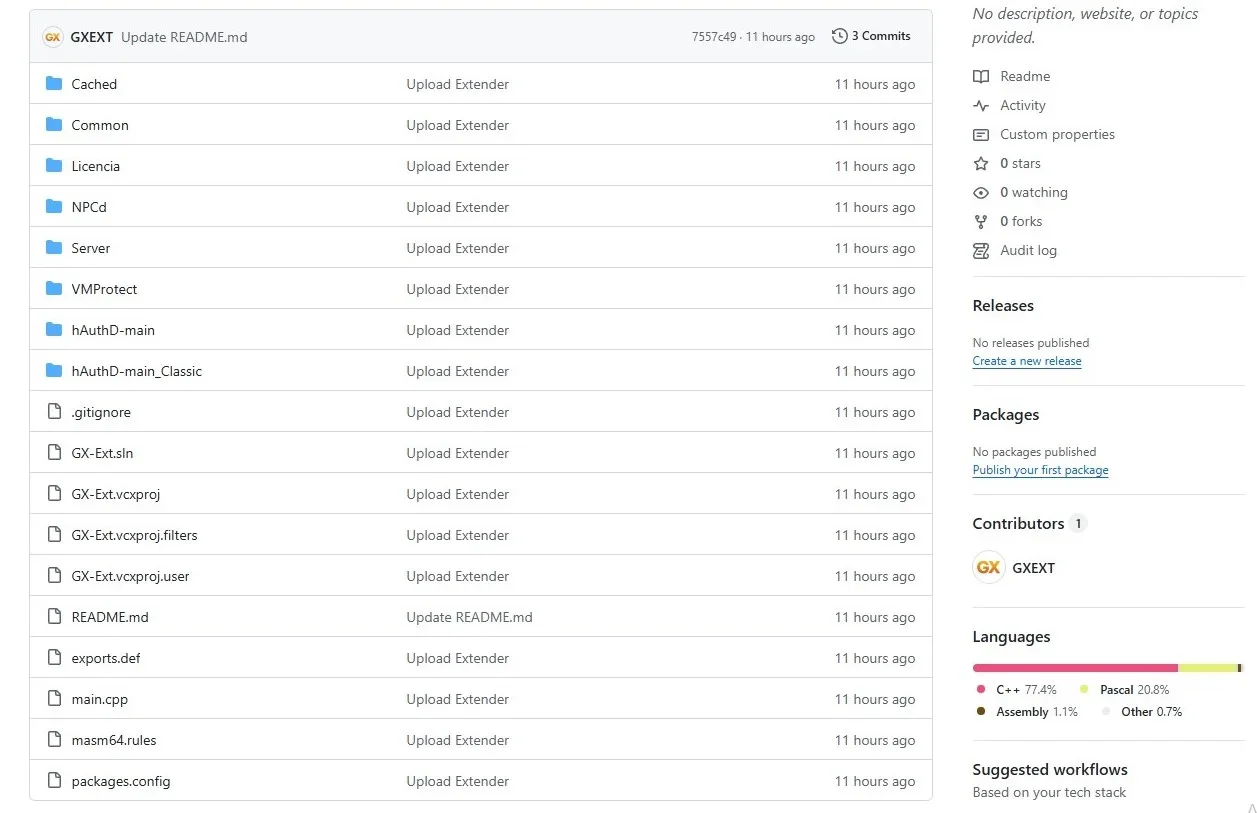Click Create a new release link
Viewport: 1257px width, 813px height.
1027,361
